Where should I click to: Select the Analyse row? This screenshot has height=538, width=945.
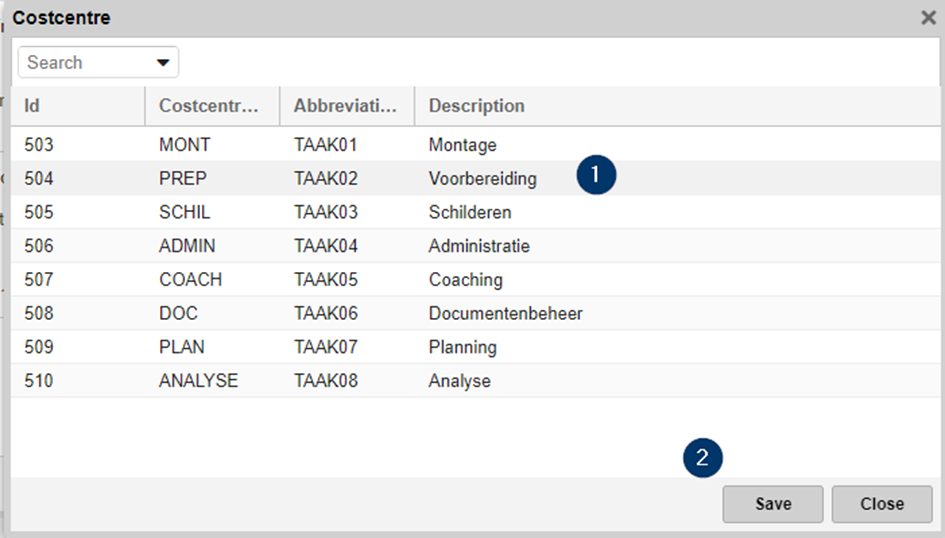click(x=459, y=381)
